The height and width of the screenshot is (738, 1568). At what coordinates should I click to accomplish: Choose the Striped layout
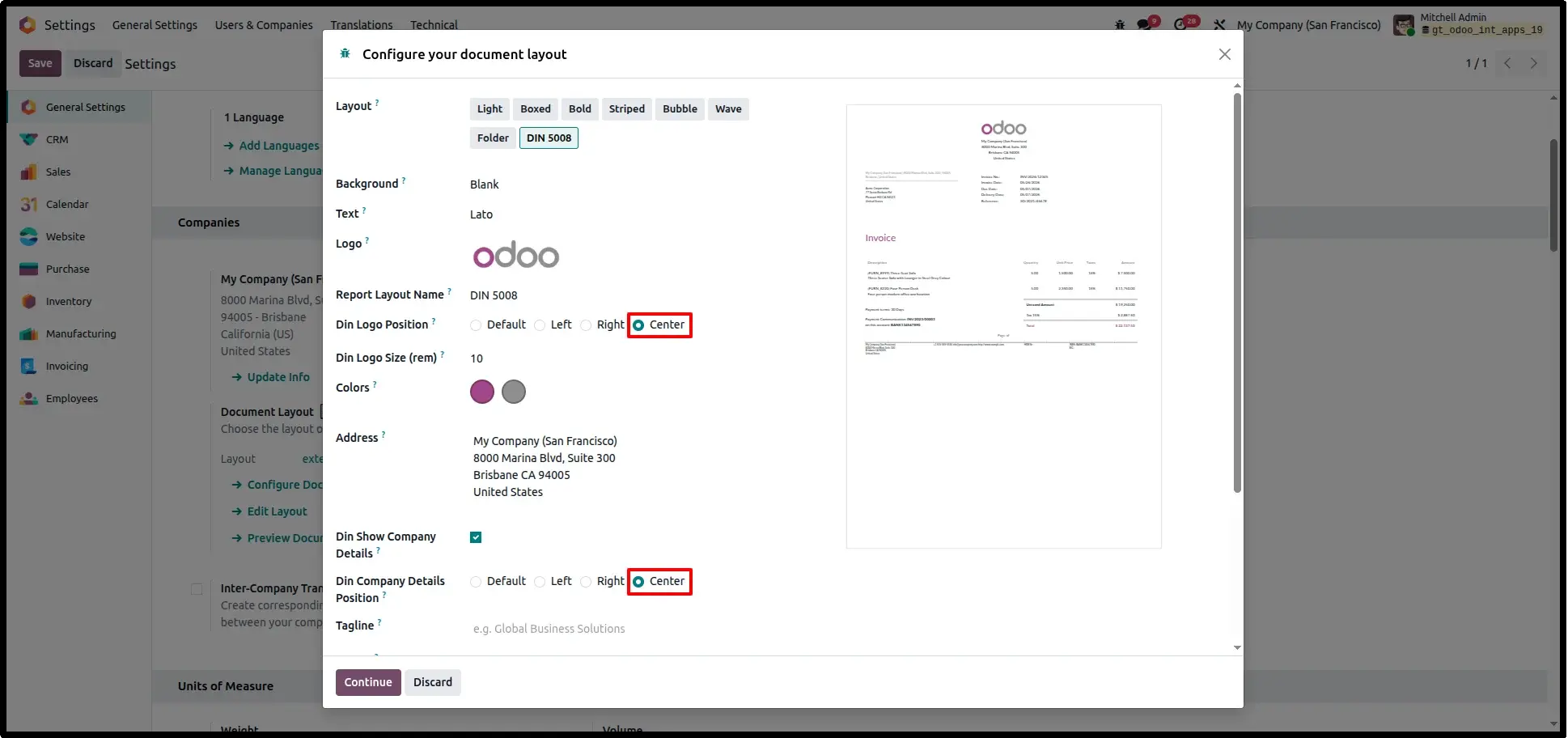[x=627, y=109]
